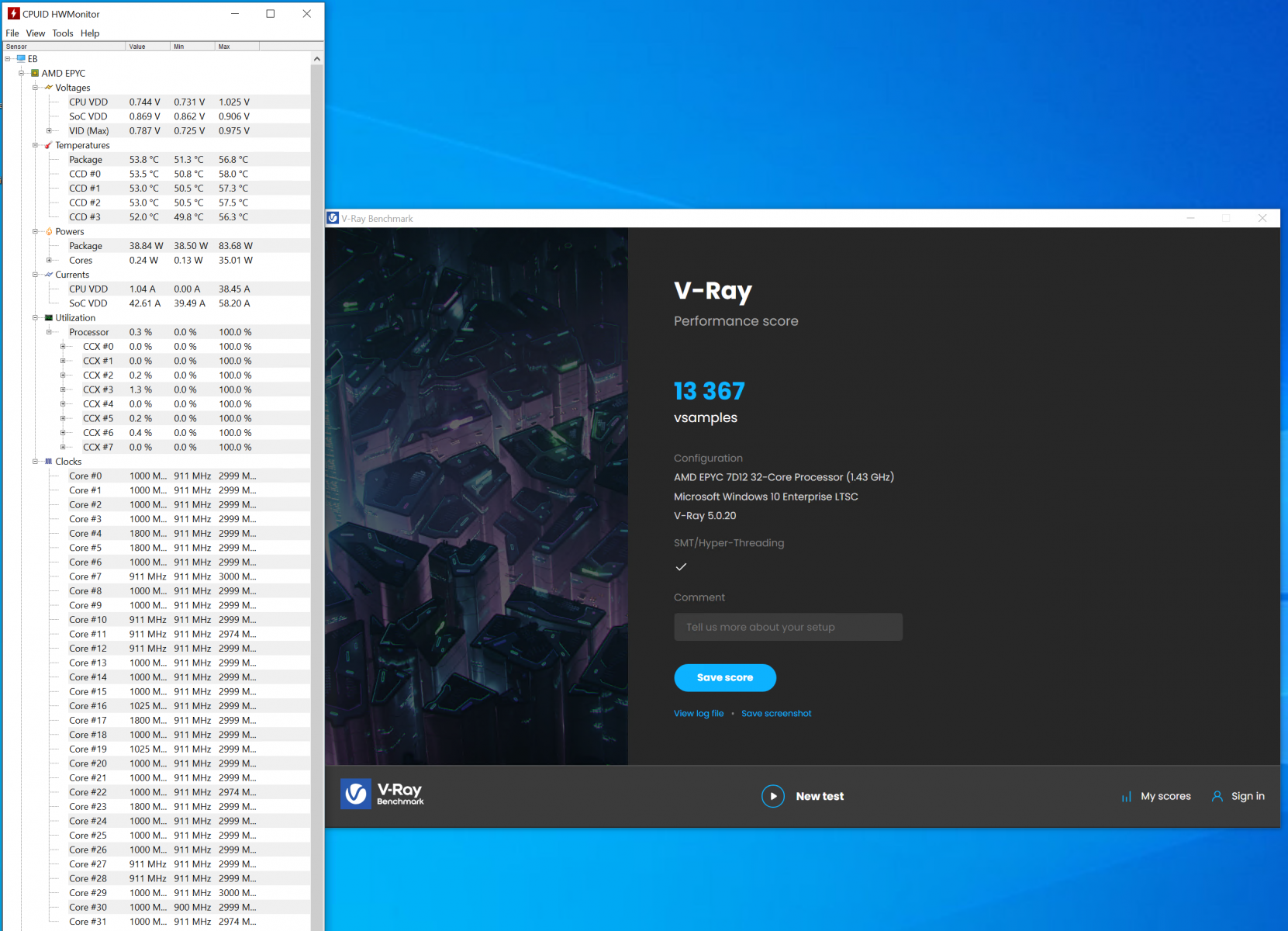This screenshot has height=931, width=1288.
Task: Toggle the SMT/Hyper-Threading checkmark
Action: [681, 567]
